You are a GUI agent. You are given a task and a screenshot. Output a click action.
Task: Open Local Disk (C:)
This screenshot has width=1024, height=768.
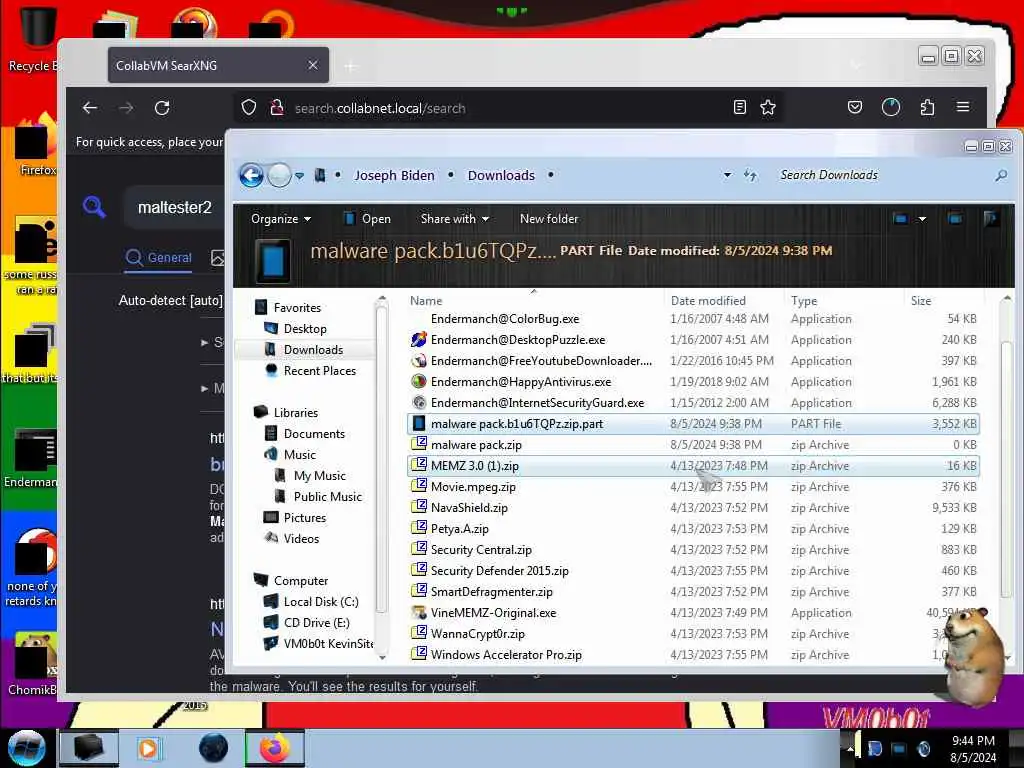[321, 601]
